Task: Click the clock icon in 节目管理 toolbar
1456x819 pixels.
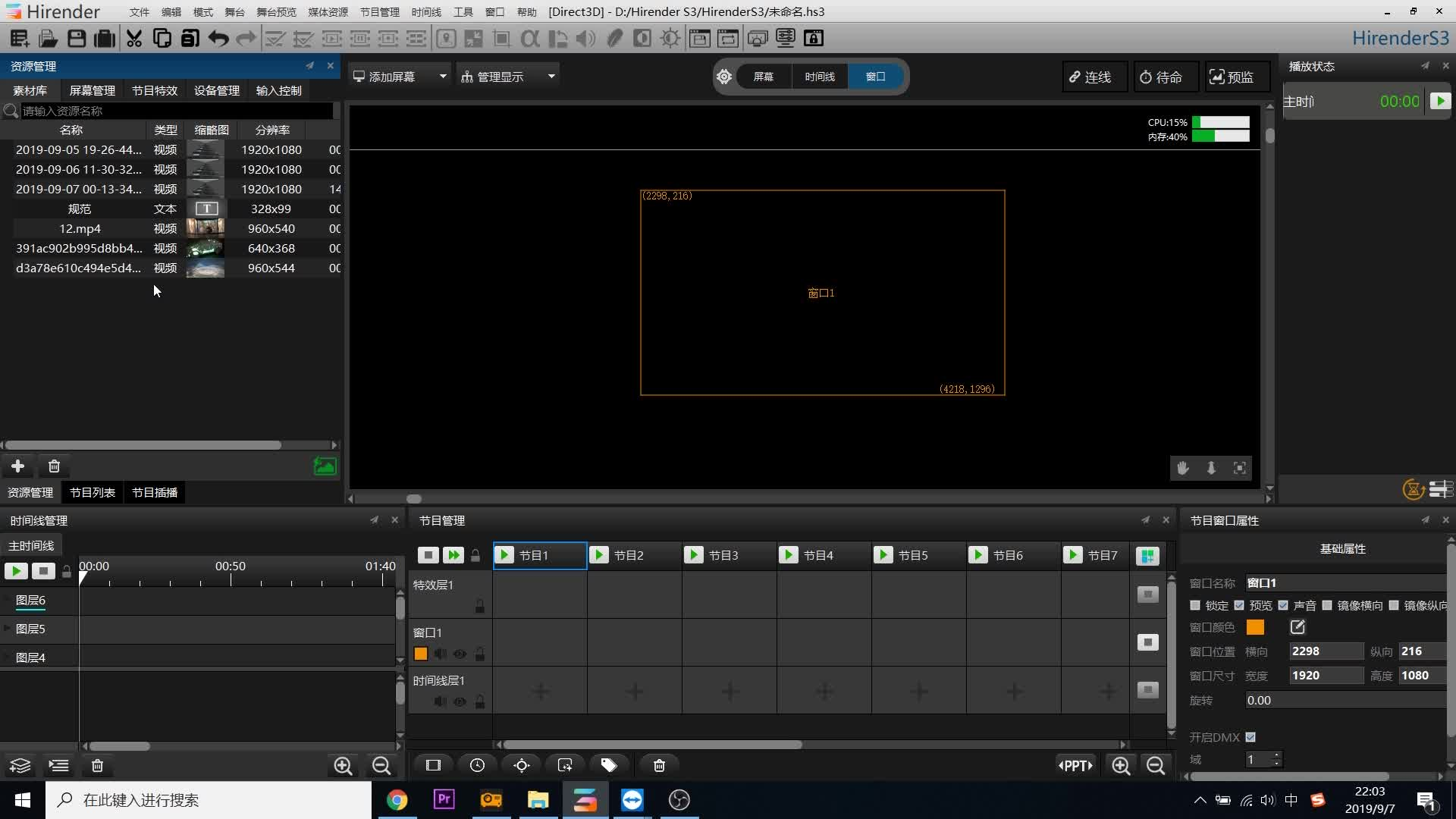Action: (x=477, y=765)
